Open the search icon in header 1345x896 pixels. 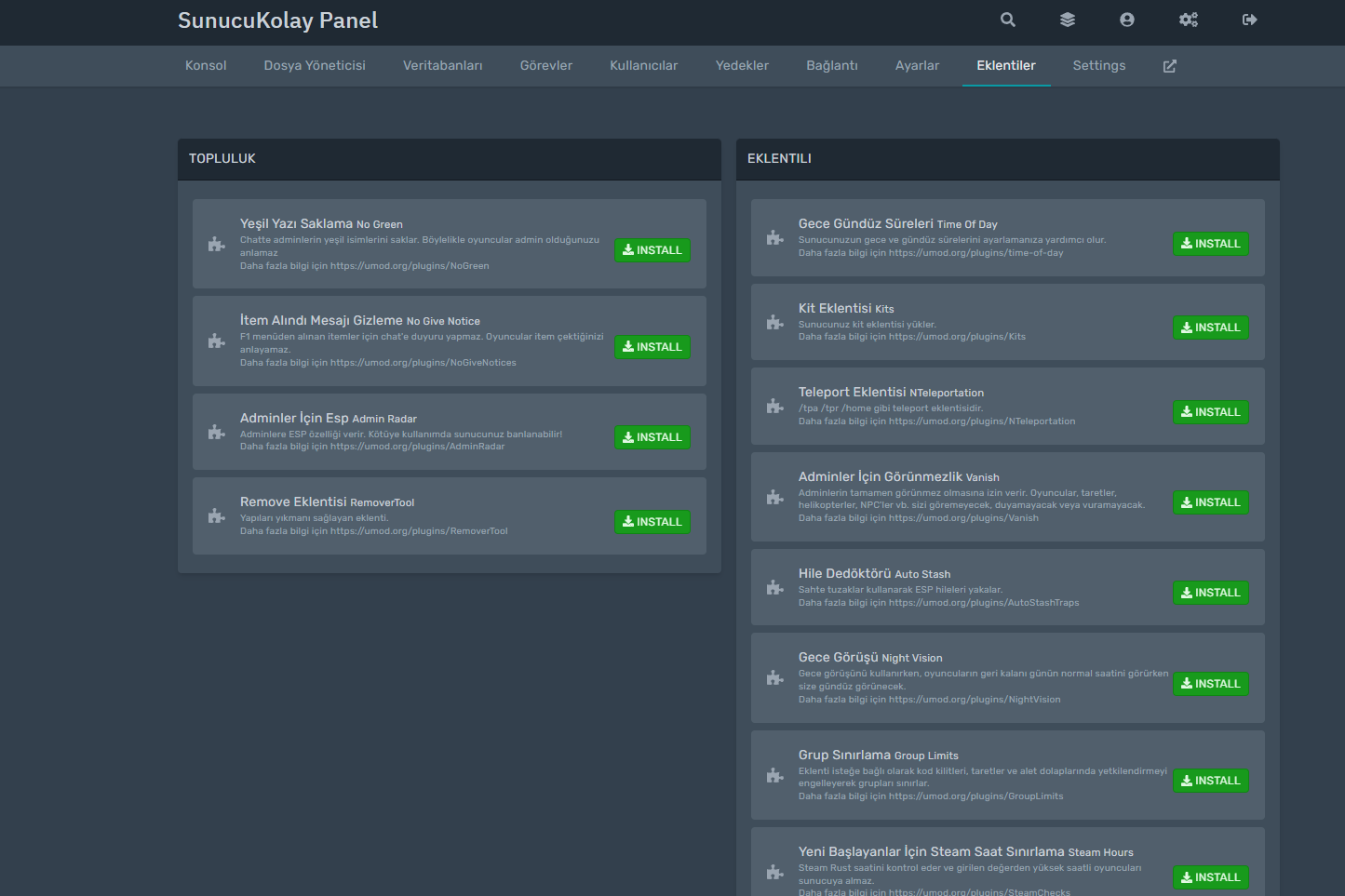[1008, 20]
